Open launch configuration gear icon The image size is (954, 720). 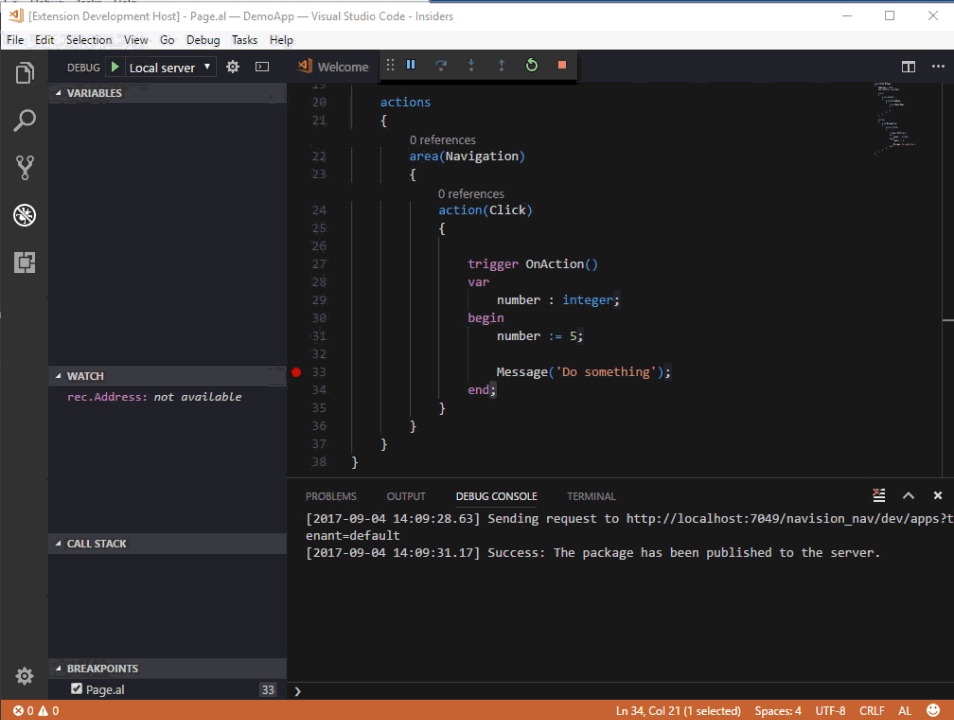click(x=233, y=67)
